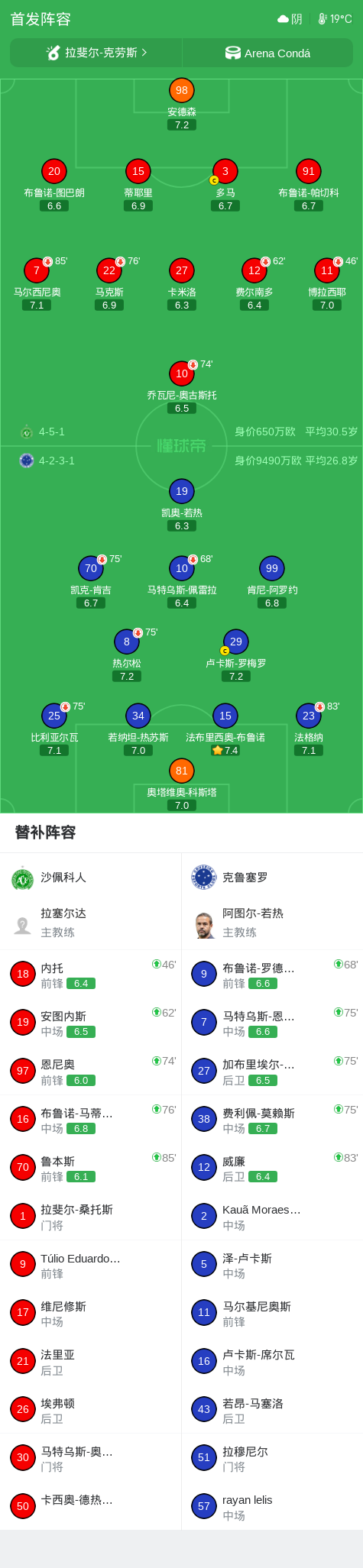363x1568 pixels.
Task: Tap the 4-2-3-1 formation label
Action: 57,461
